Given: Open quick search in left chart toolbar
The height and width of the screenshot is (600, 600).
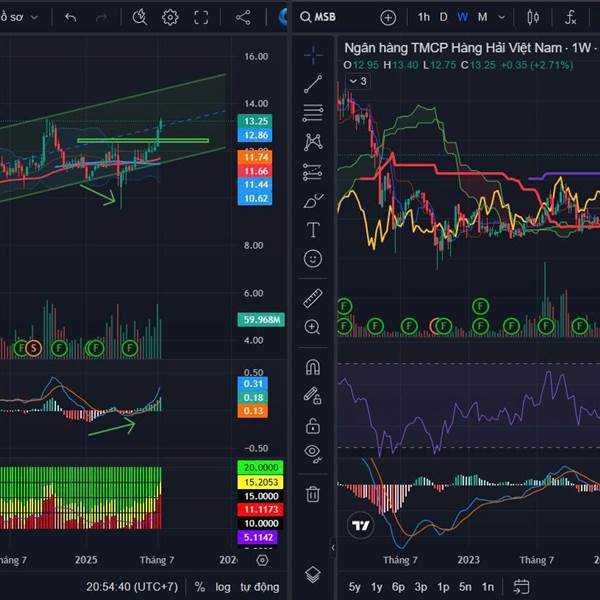Looking at the screenshot, I should (140, 17).
